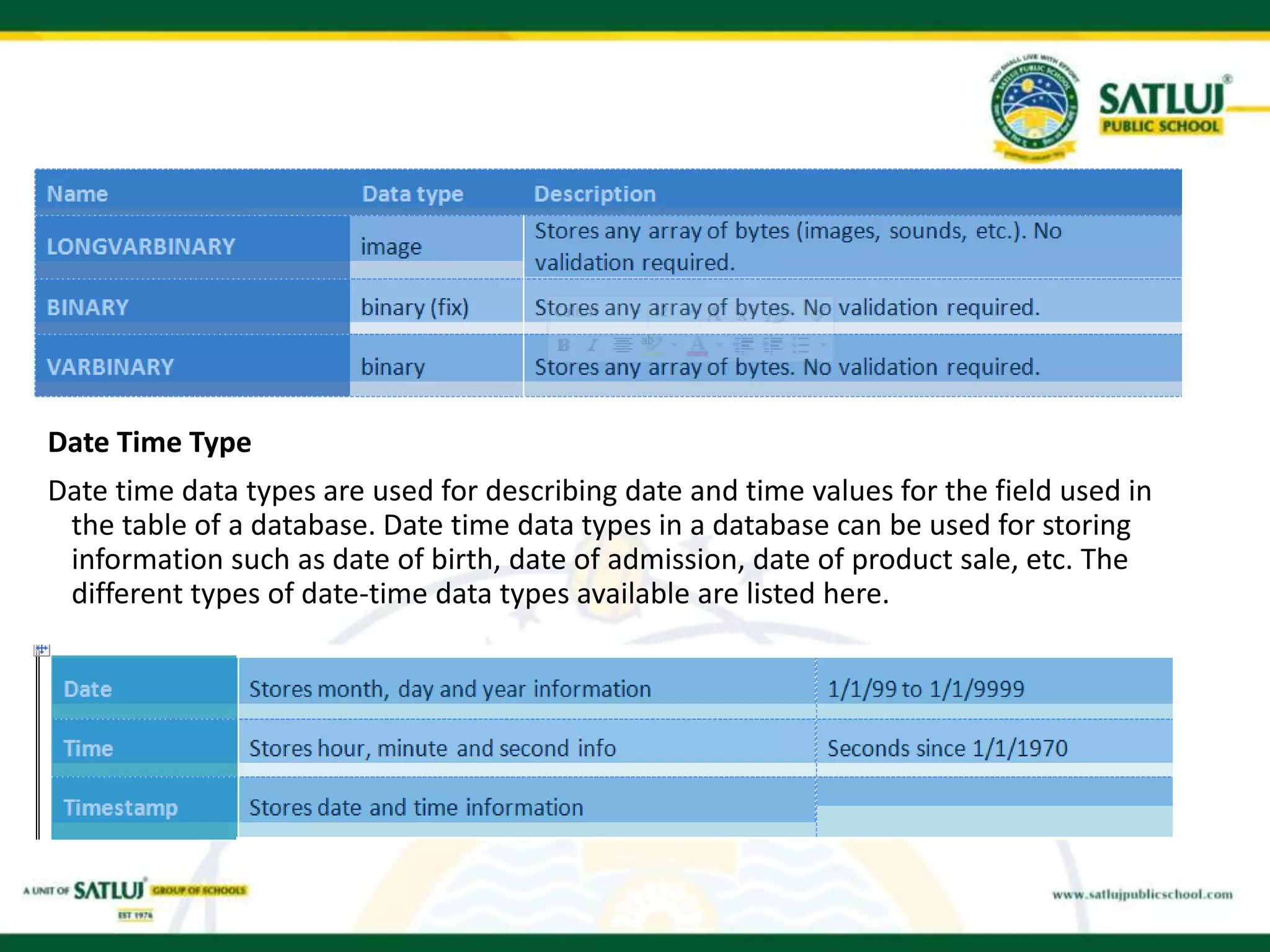
Task: Apply the font color 'A' tool
Action: 698,345
